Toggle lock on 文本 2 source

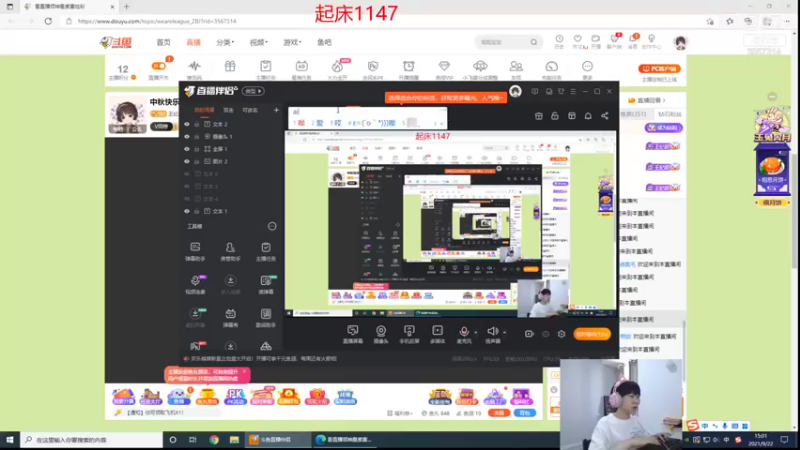pyautogui.click(x=197, y=124)
